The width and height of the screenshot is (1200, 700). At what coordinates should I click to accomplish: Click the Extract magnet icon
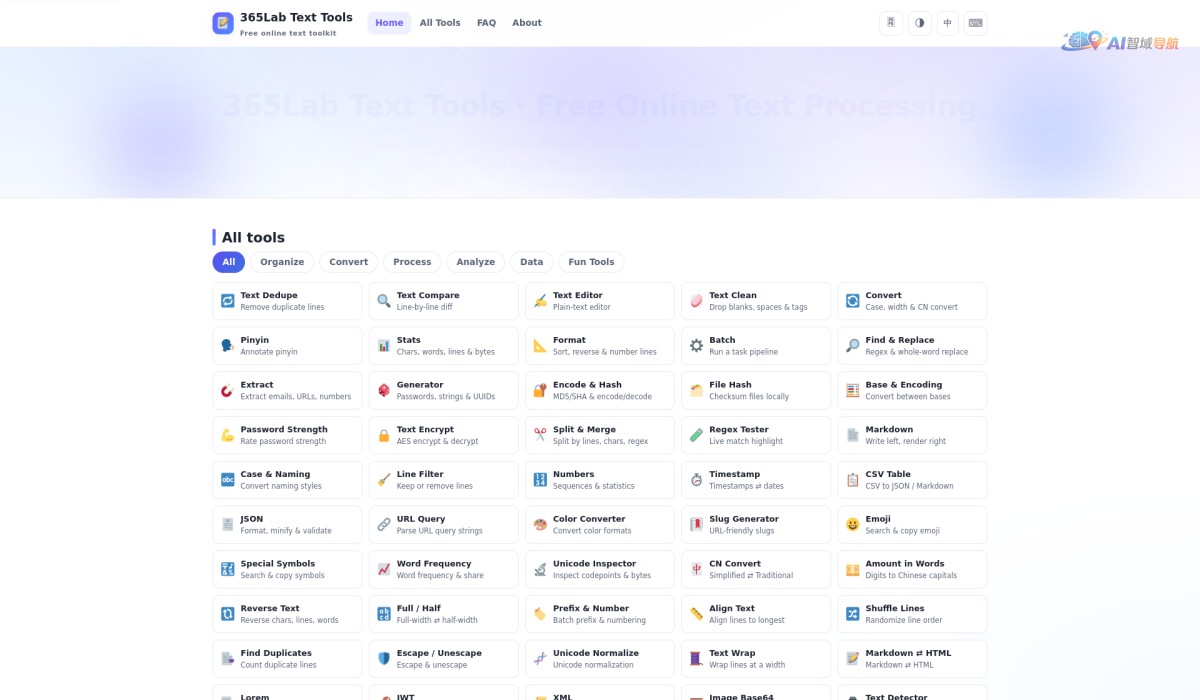tap(227, 390)
